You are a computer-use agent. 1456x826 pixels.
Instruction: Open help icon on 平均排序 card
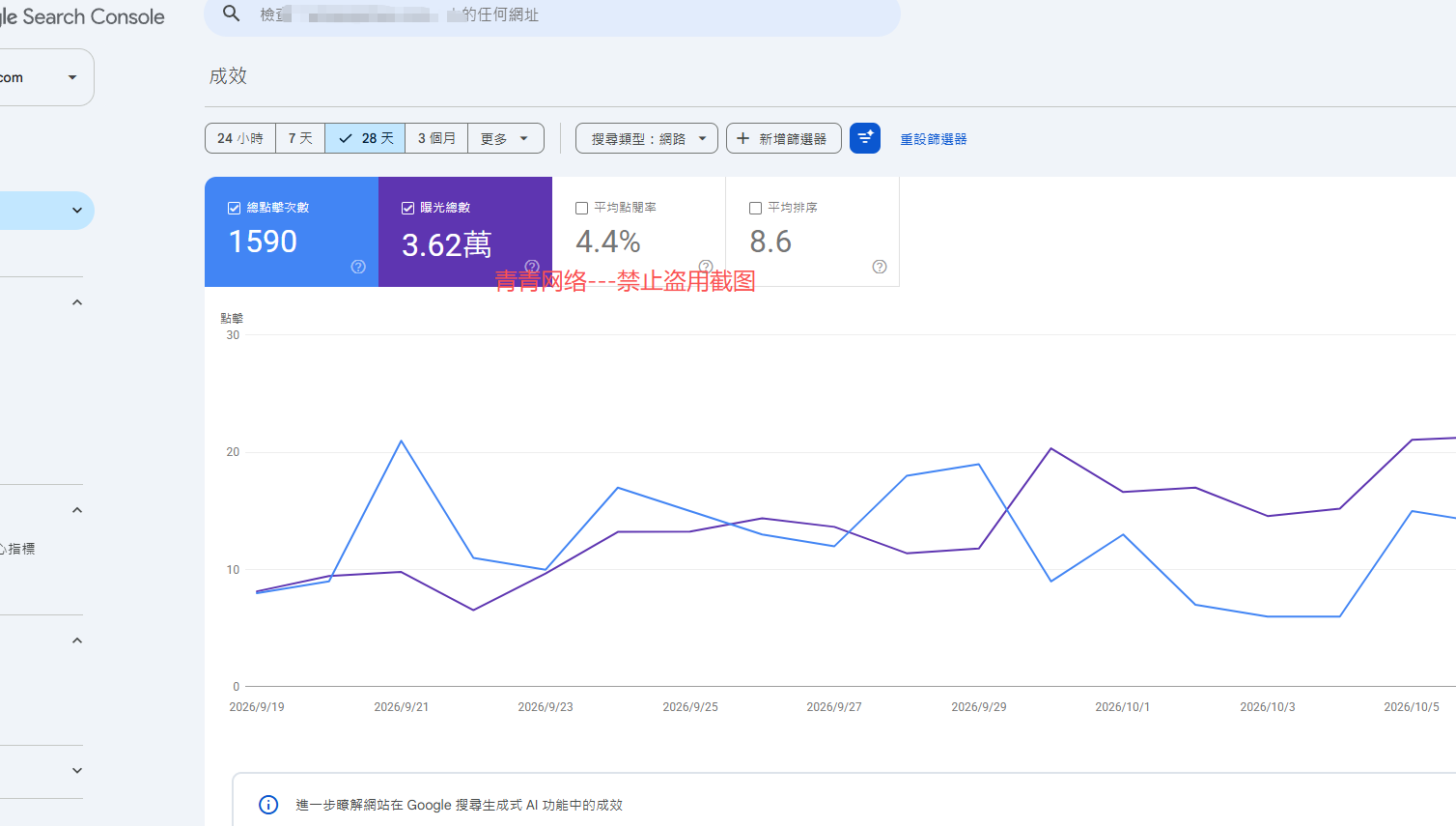[880, 267]
